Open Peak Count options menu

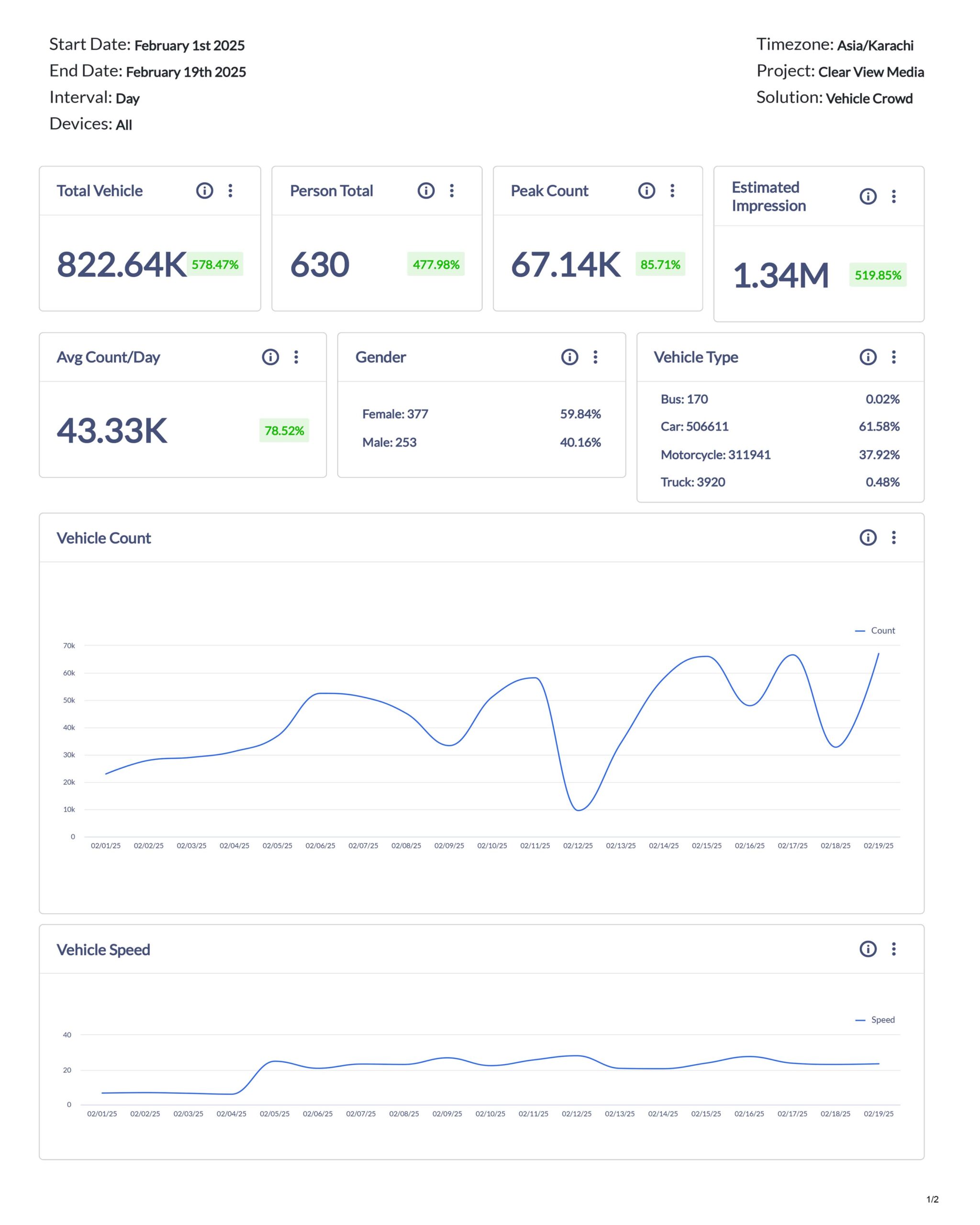click(672, 190)
